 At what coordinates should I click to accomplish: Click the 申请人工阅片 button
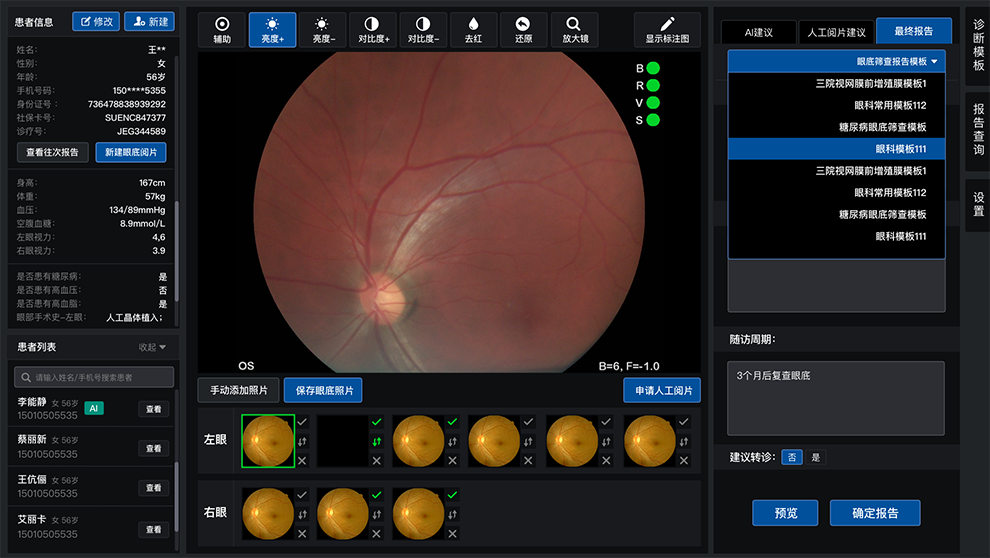(x=661, y=390)
